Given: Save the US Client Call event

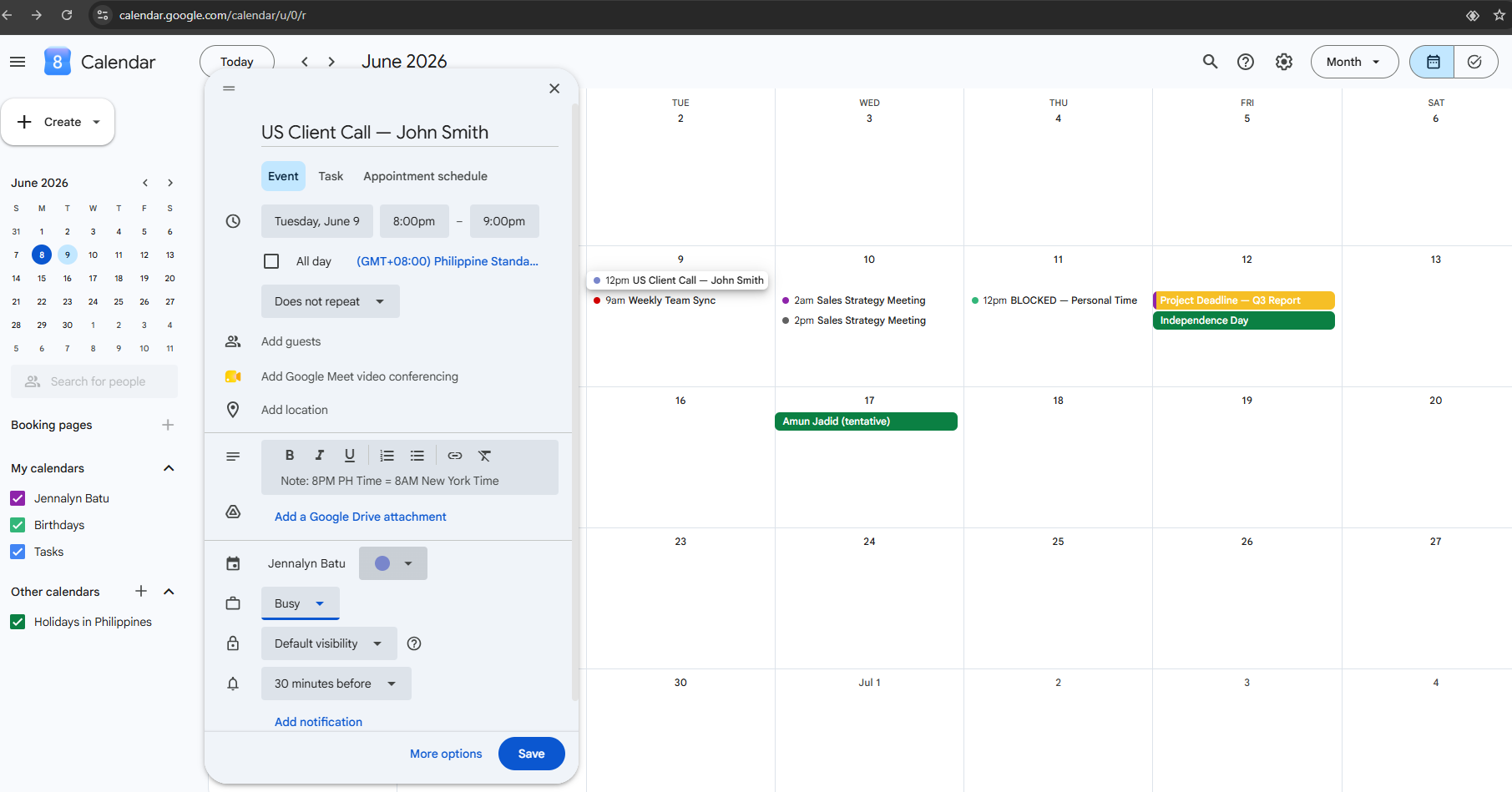Looking at the screenshot, I should [532, 754].
